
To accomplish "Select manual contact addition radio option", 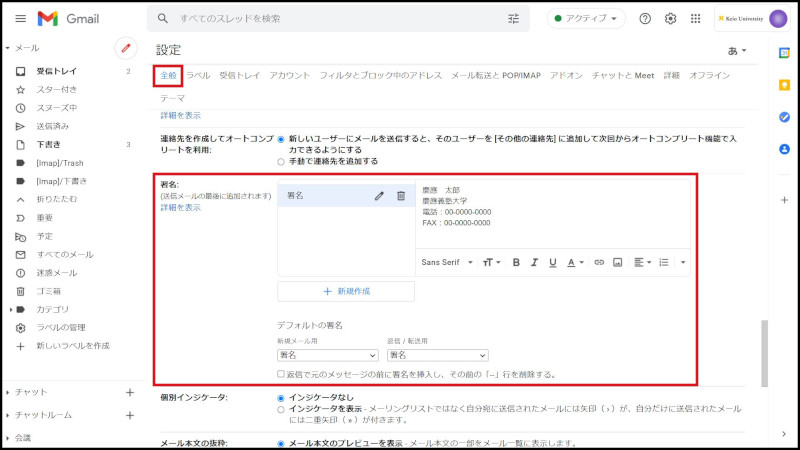I will pos(281,161).
